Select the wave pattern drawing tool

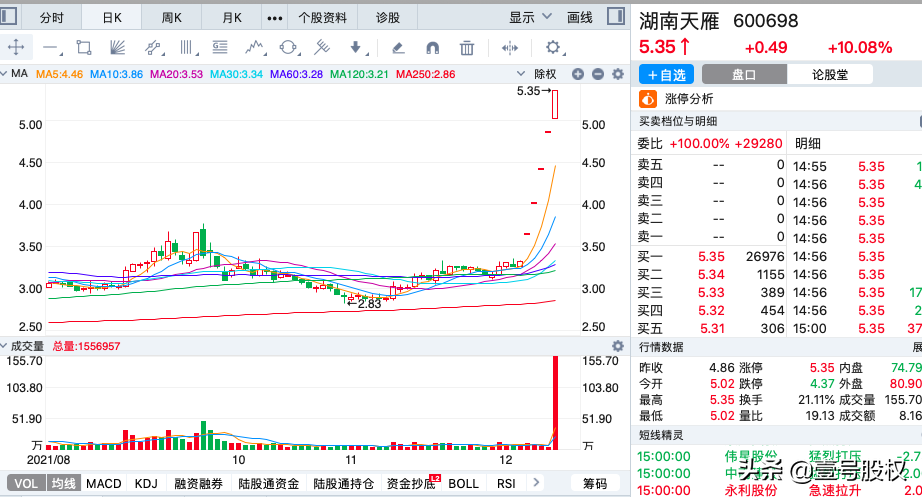coord(255,48)
